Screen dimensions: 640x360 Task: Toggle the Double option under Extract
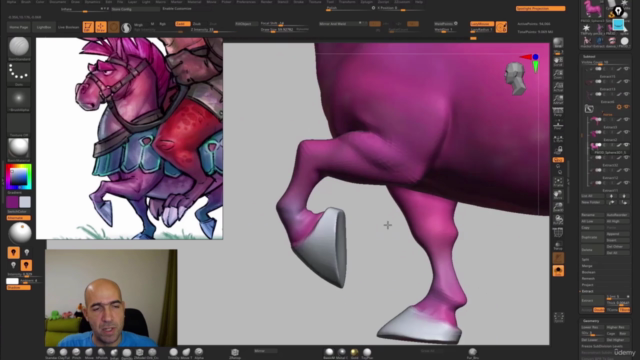tap(599, 310)
